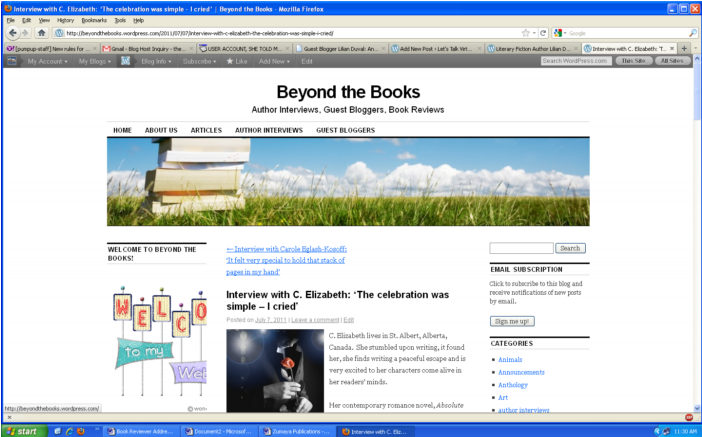Click the Sign me up! button
The width and height of the screenshot is (702, 437).
point(513,321)
